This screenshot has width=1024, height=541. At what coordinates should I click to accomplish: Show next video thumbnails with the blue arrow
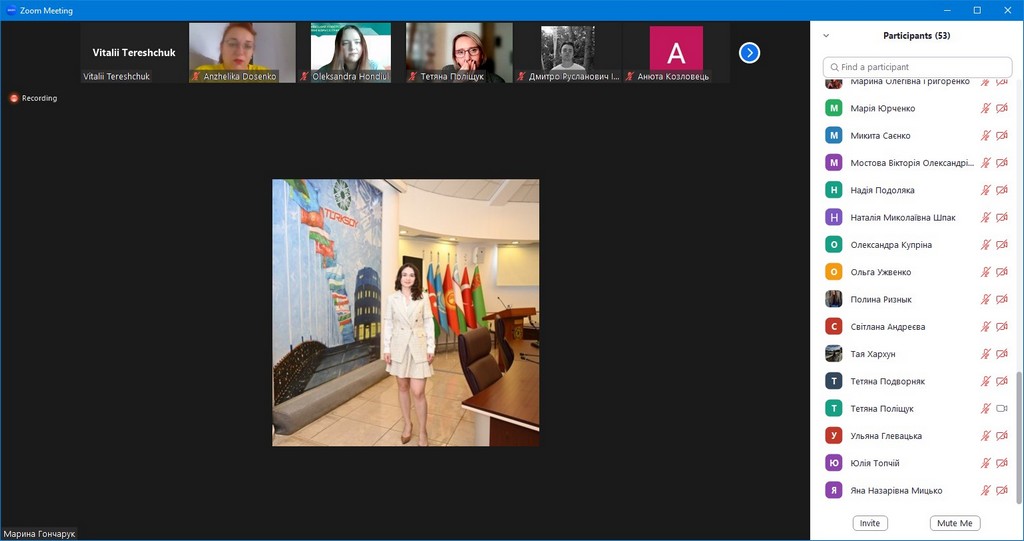(749, 53)
